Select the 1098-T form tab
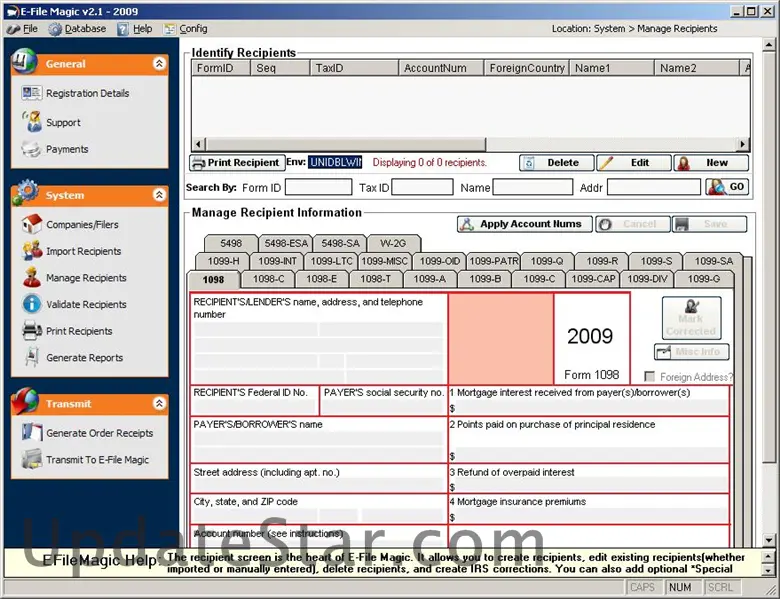780x599 pixels. (x=376, y=279)
